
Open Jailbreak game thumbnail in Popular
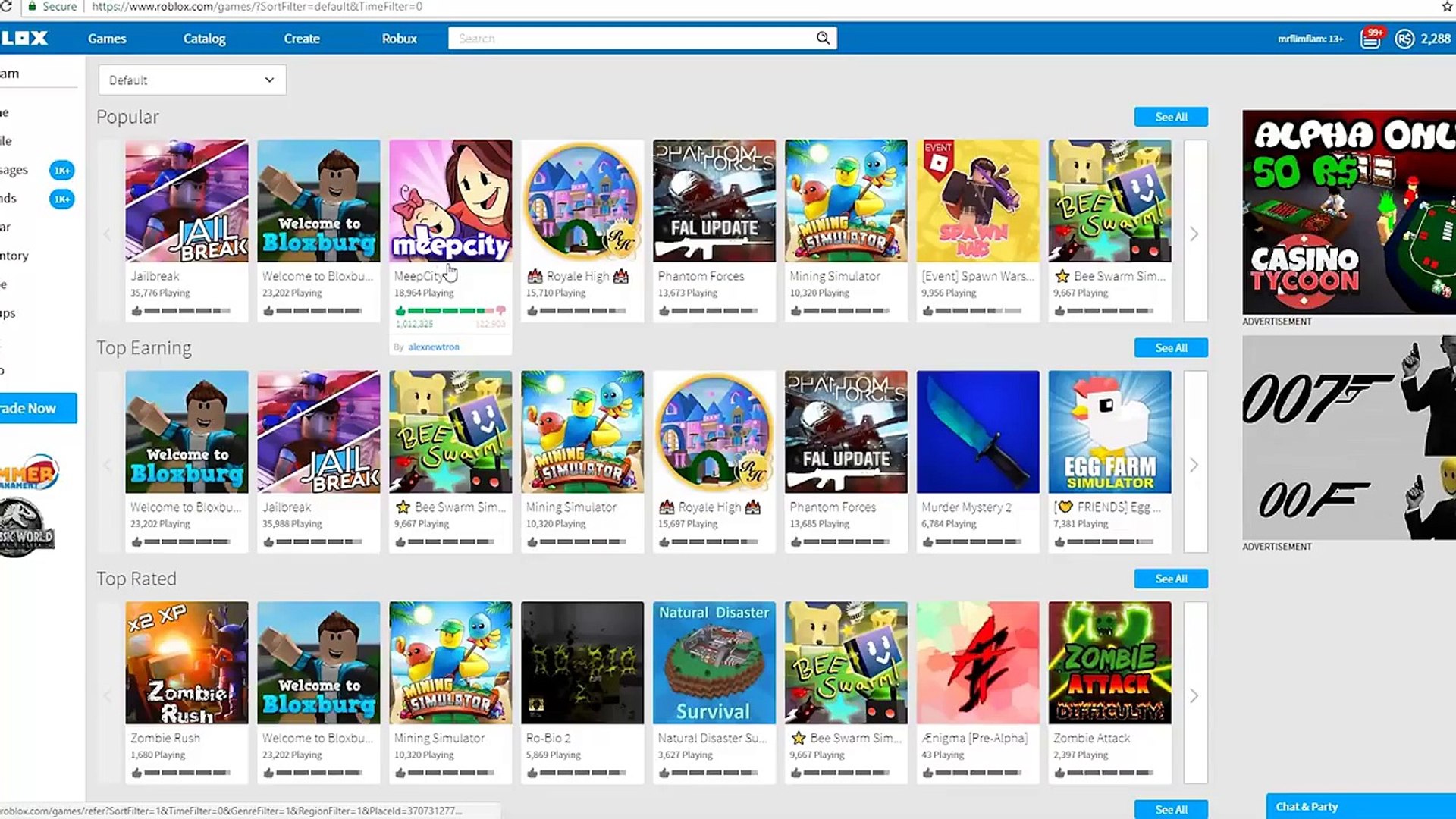[187, 201]
